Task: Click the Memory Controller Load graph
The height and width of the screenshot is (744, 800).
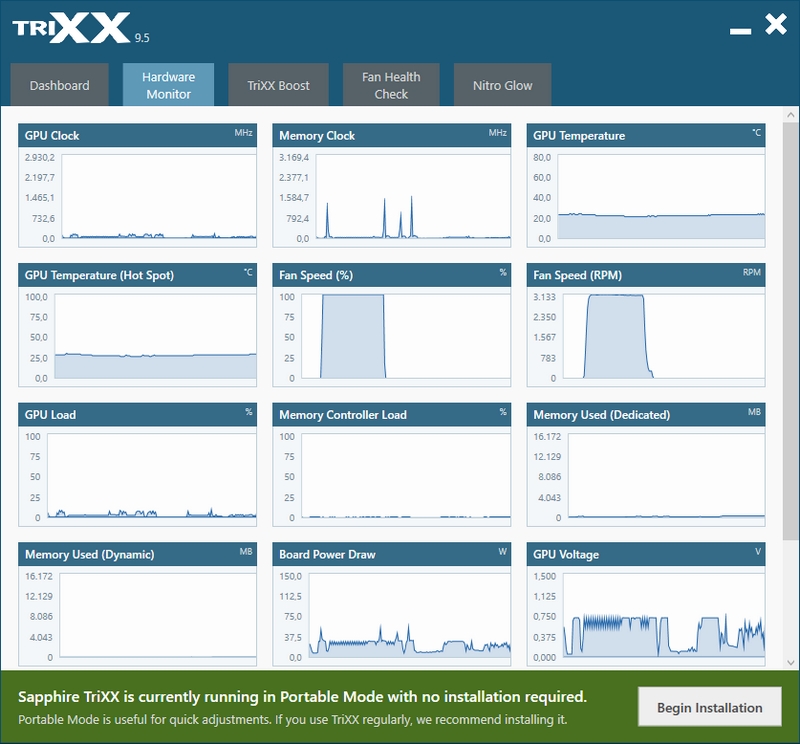Action: click(x=406, y=476)
